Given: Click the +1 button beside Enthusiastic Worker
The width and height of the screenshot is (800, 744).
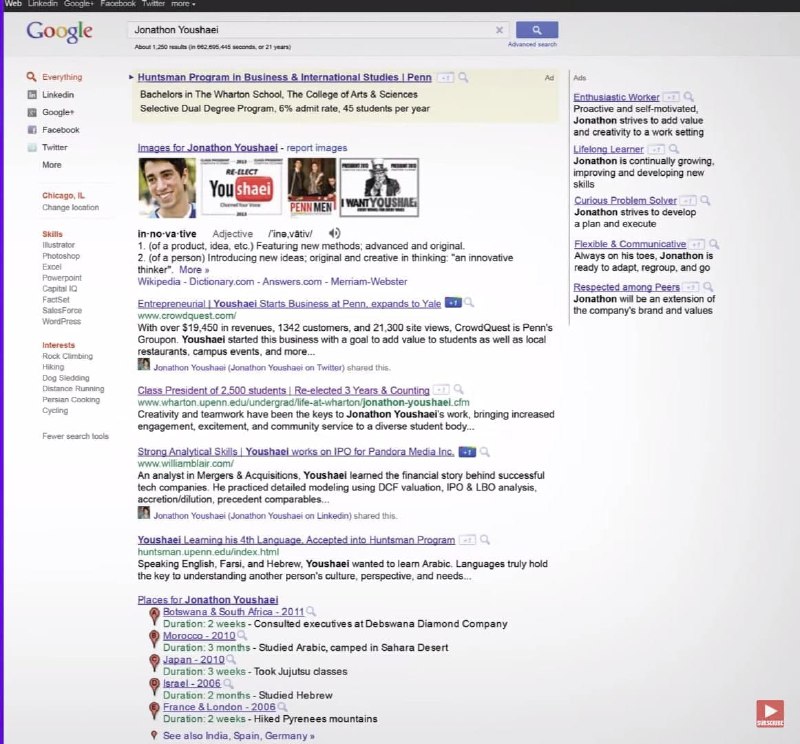Looking at the screenshot, I should click(670, 97).
